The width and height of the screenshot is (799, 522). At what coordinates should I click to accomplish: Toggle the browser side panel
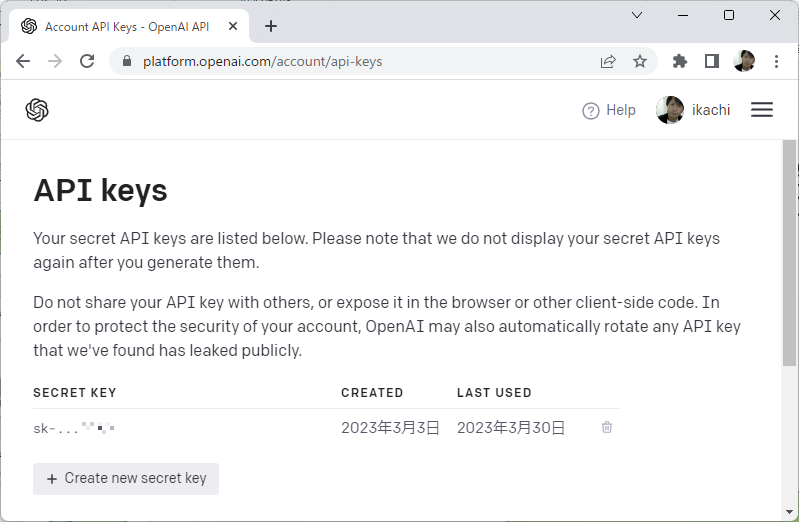(x=712, y=61)
